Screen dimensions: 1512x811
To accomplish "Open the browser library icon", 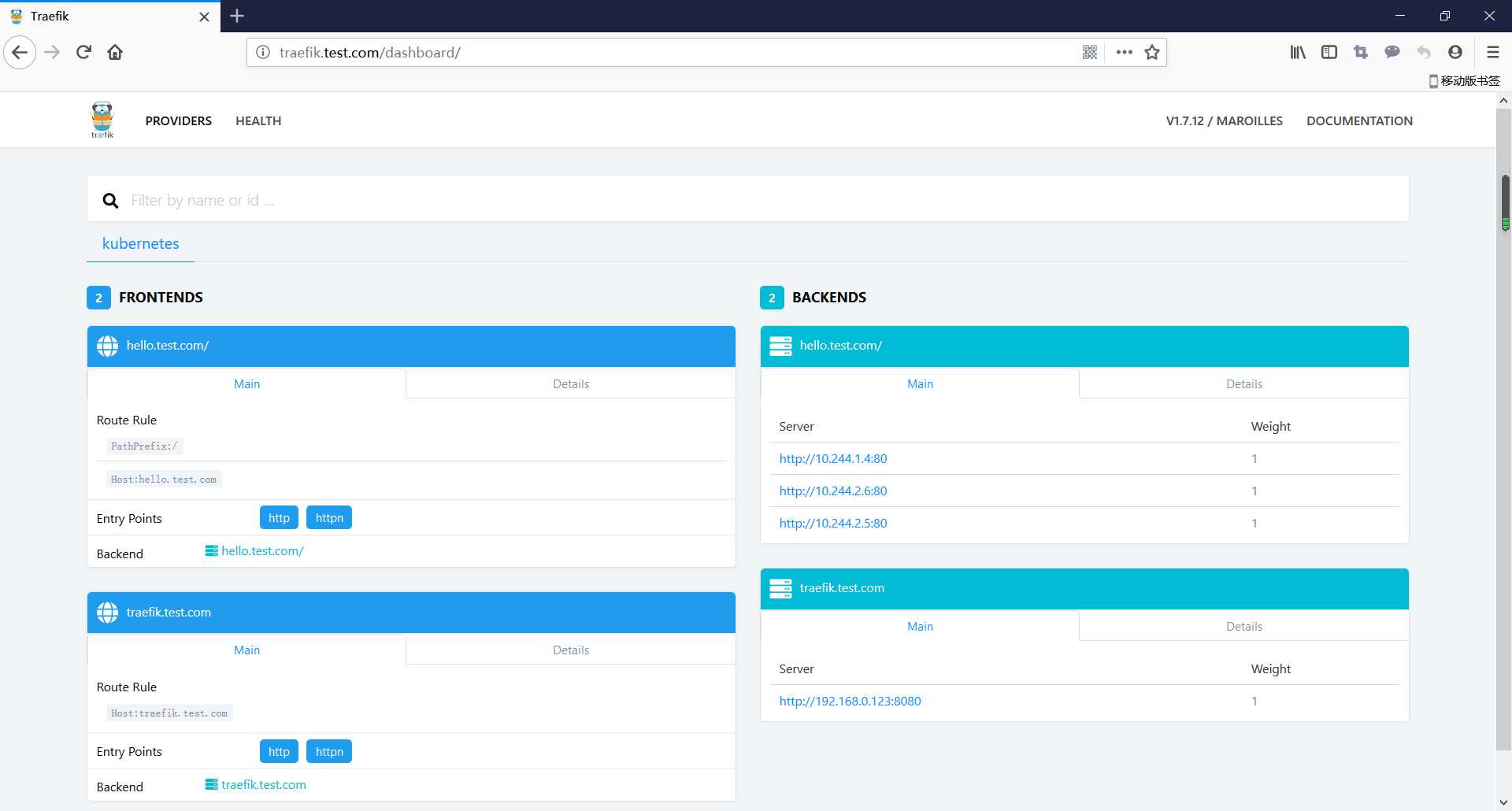I will click(x=1298, y=53).
